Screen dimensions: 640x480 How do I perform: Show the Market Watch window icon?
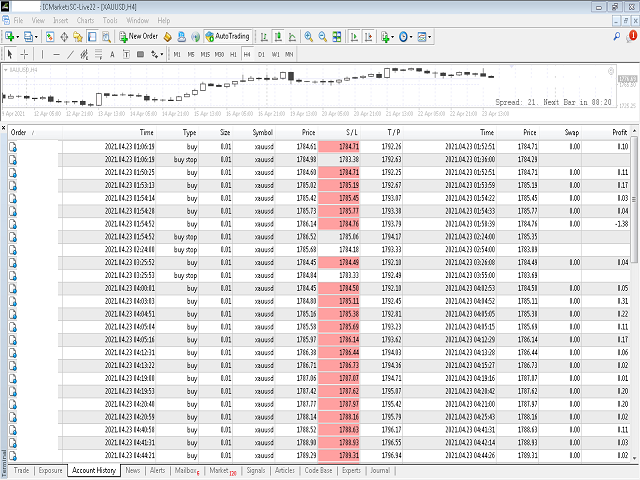(50, 37)
